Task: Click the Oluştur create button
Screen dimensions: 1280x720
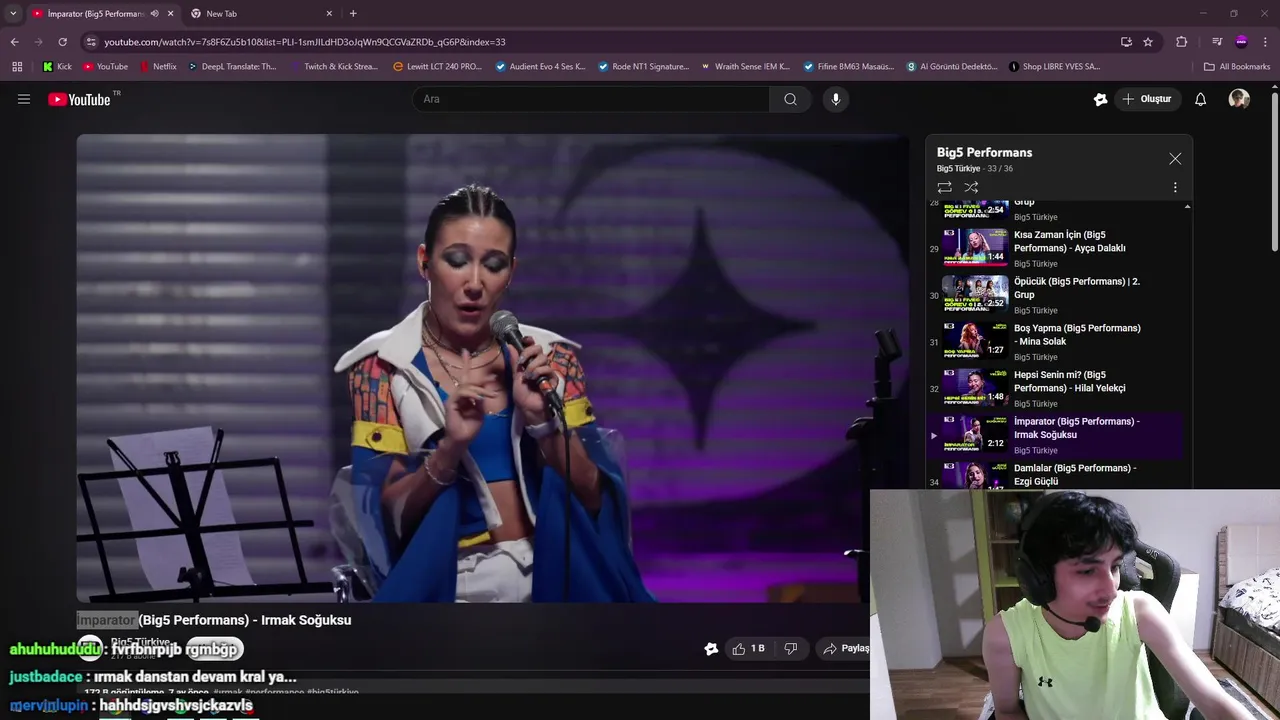Action: coord(1146,99)
